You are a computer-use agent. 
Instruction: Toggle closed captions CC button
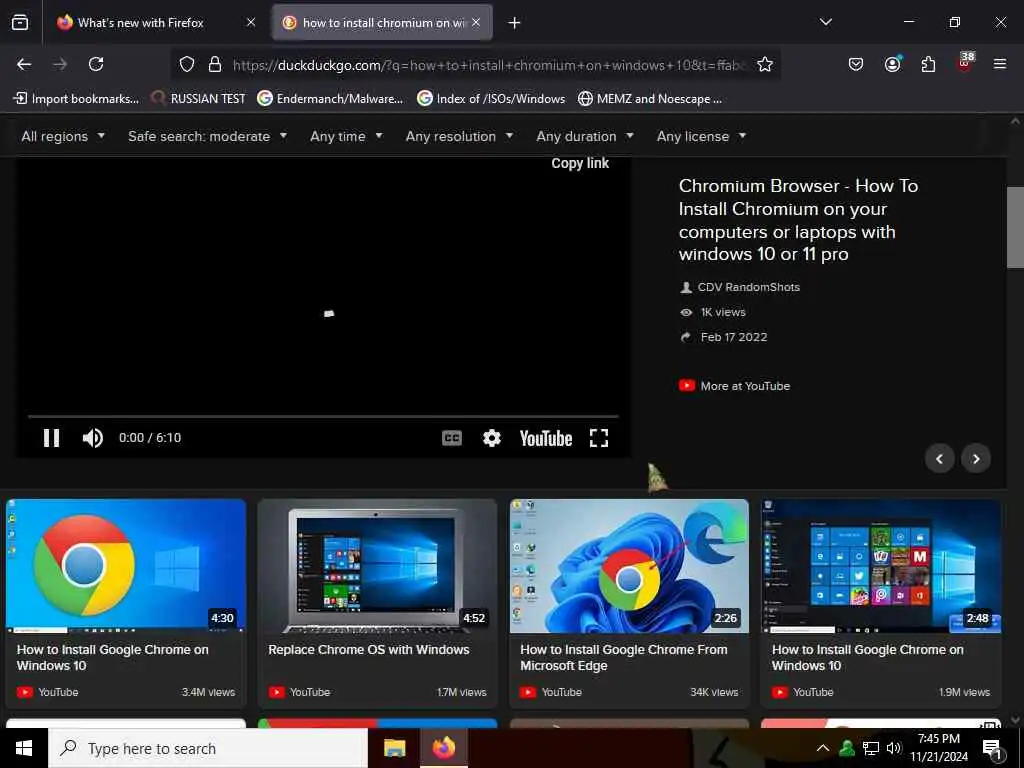point(451,438)
